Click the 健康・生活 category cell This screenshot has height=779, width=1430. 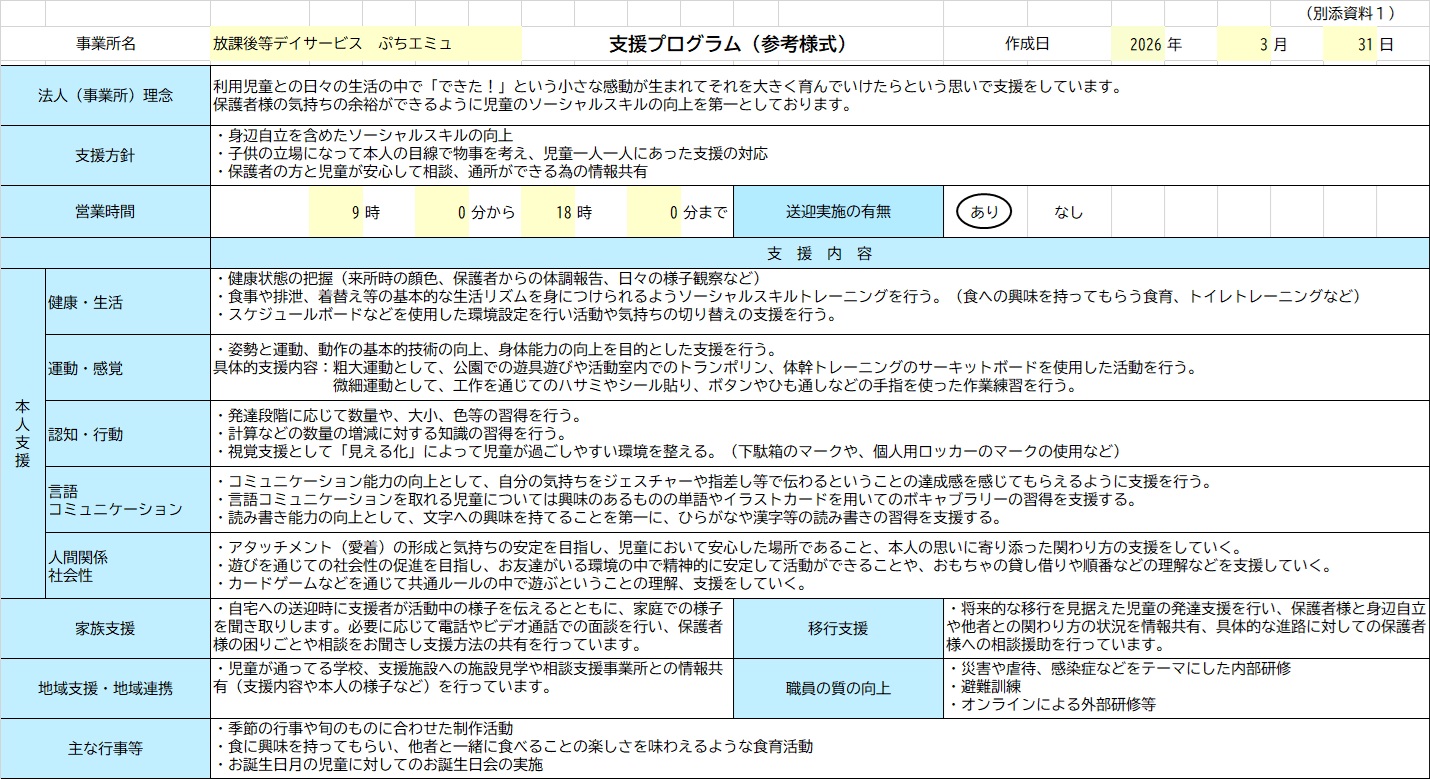click(x=127, y=302)
